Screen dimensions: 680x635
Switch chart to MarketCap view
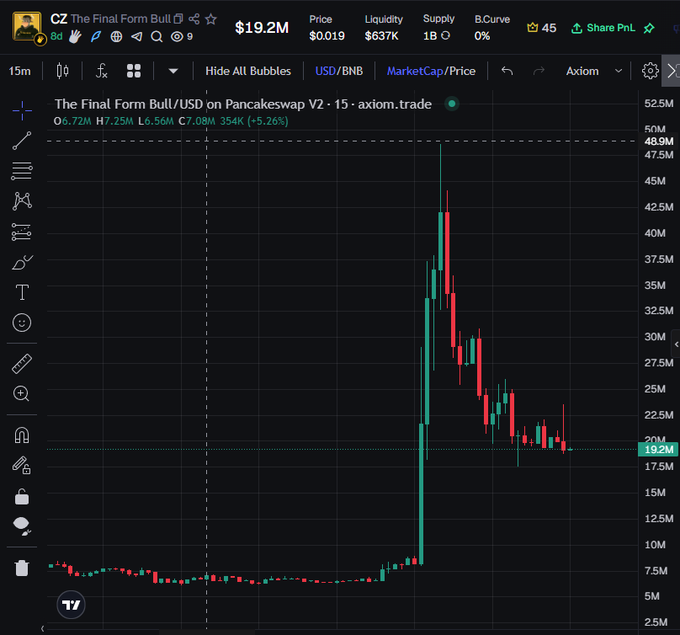415,71
